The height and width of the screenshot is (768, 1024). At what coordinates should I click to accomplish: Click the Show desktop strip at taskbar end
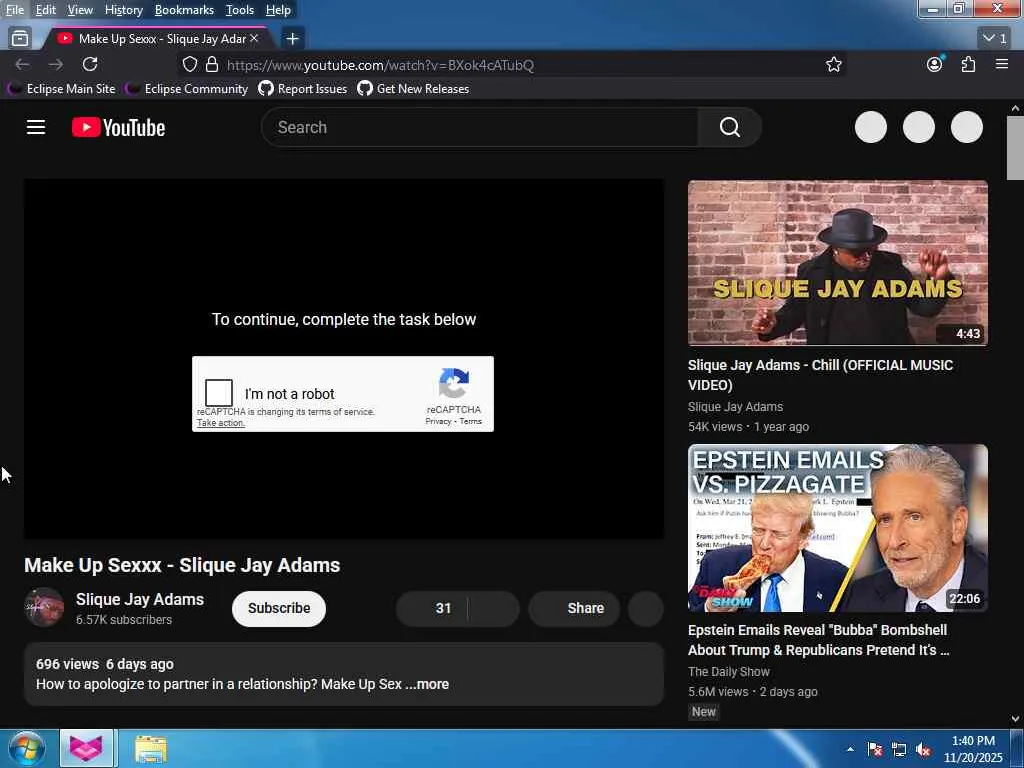click(1017, 748)
